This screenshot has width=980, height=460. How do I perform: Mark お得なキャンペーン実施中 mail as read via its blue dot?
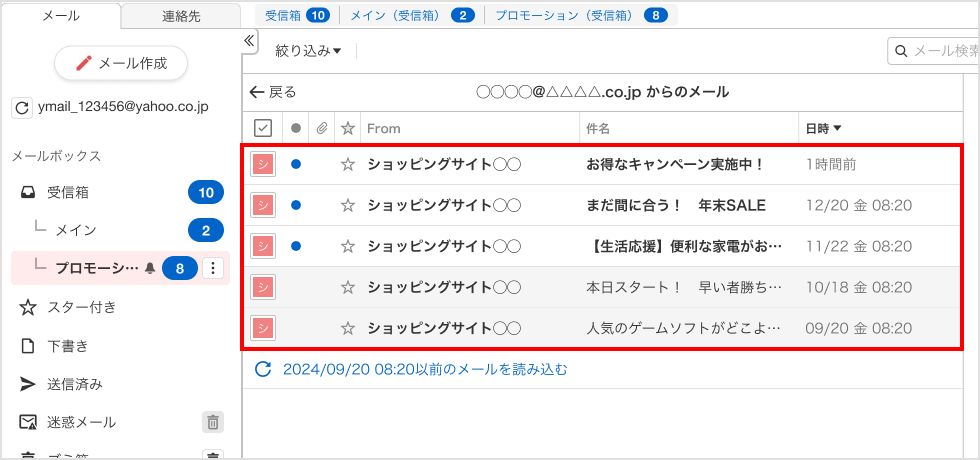click(x=296, y=164)
